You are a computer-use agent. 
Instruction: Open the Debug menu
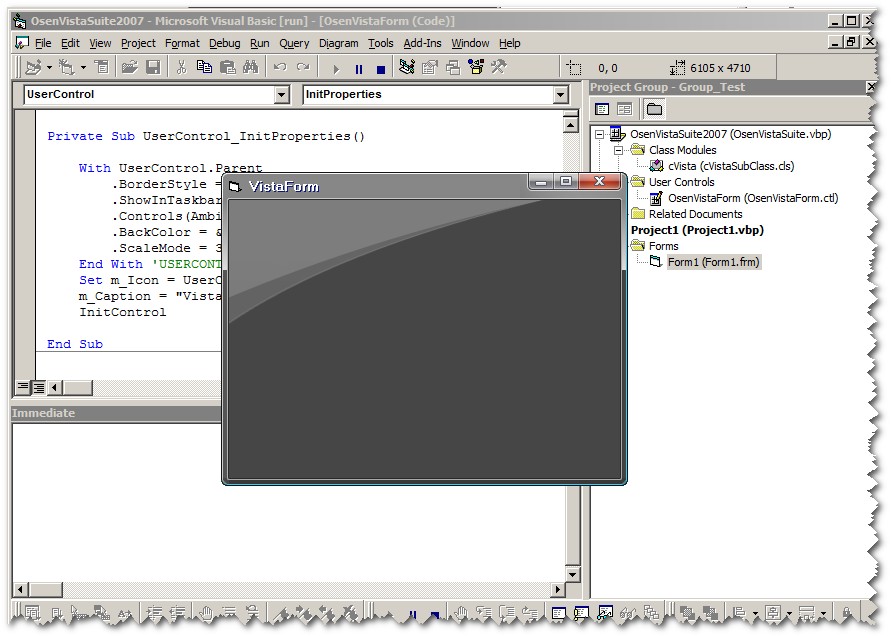[224, 43]
